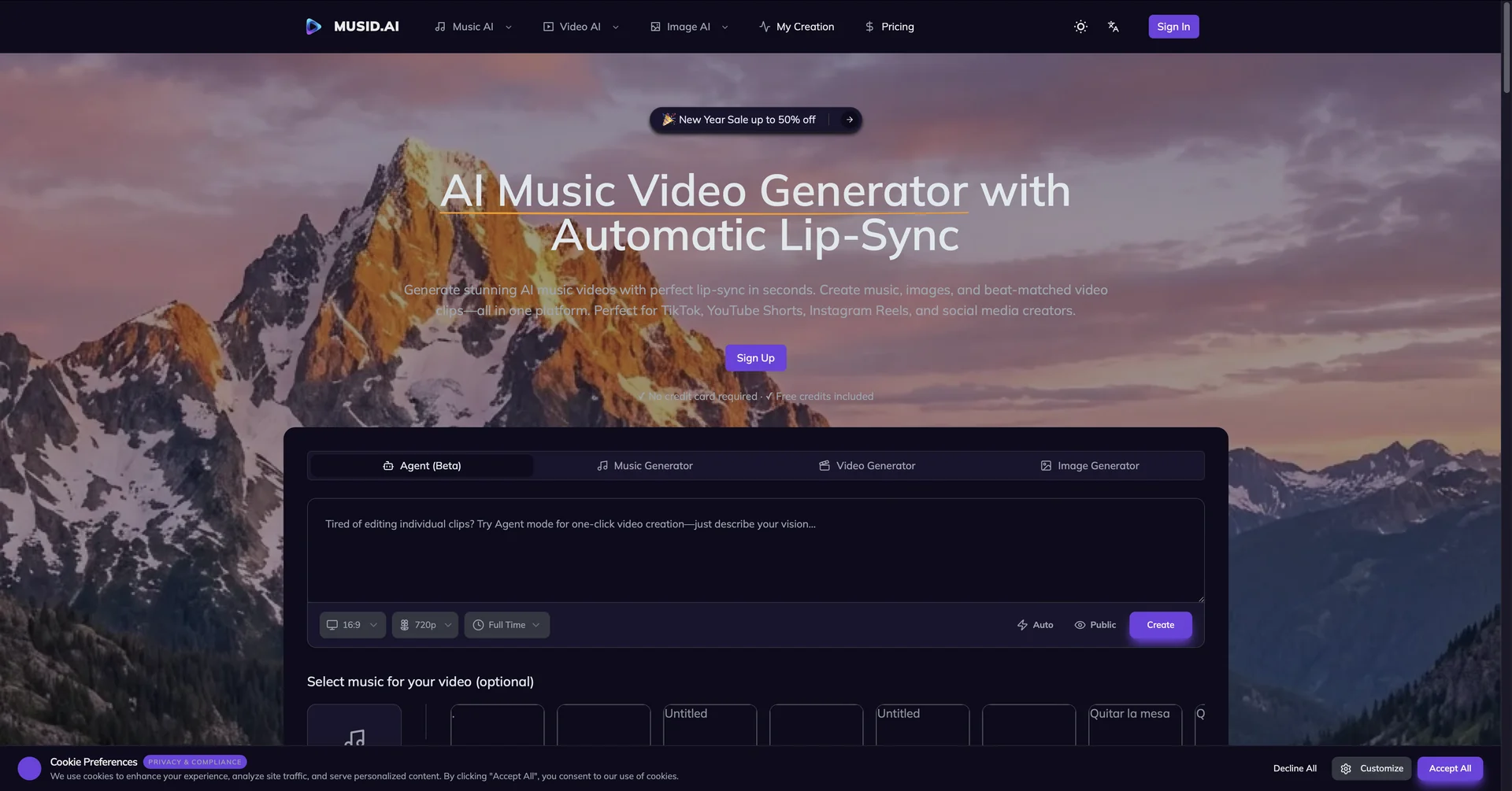The image size is (1512, 791).
Task: Expand the Video AI dropdown chevron
Action: (616, 26)
